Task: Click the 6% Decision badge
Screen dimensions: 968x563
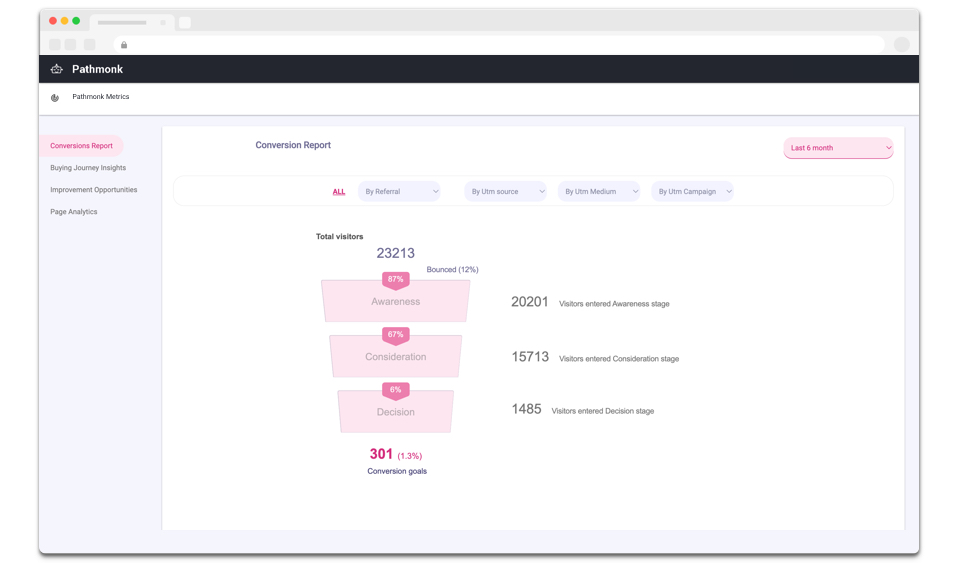Action: 395,390
